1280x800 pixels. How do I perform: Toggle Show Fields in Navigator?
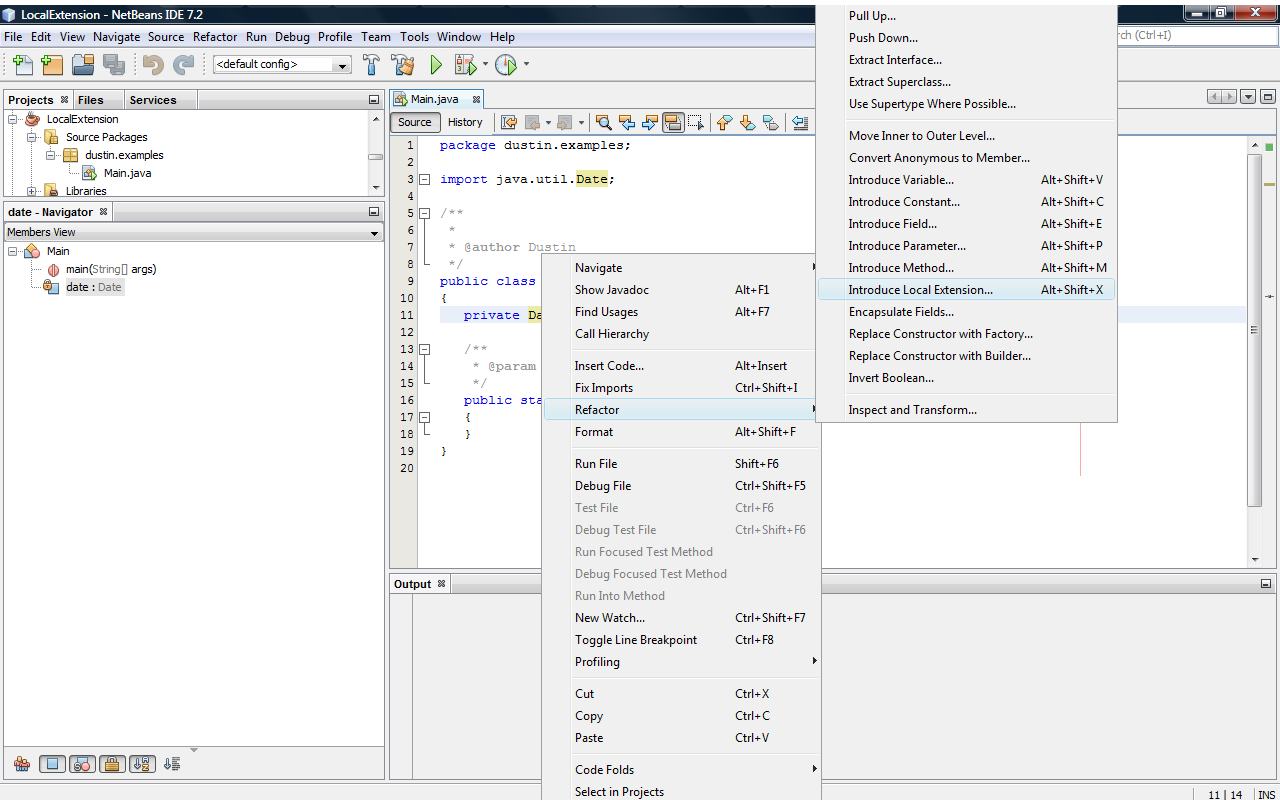(52, 764)
